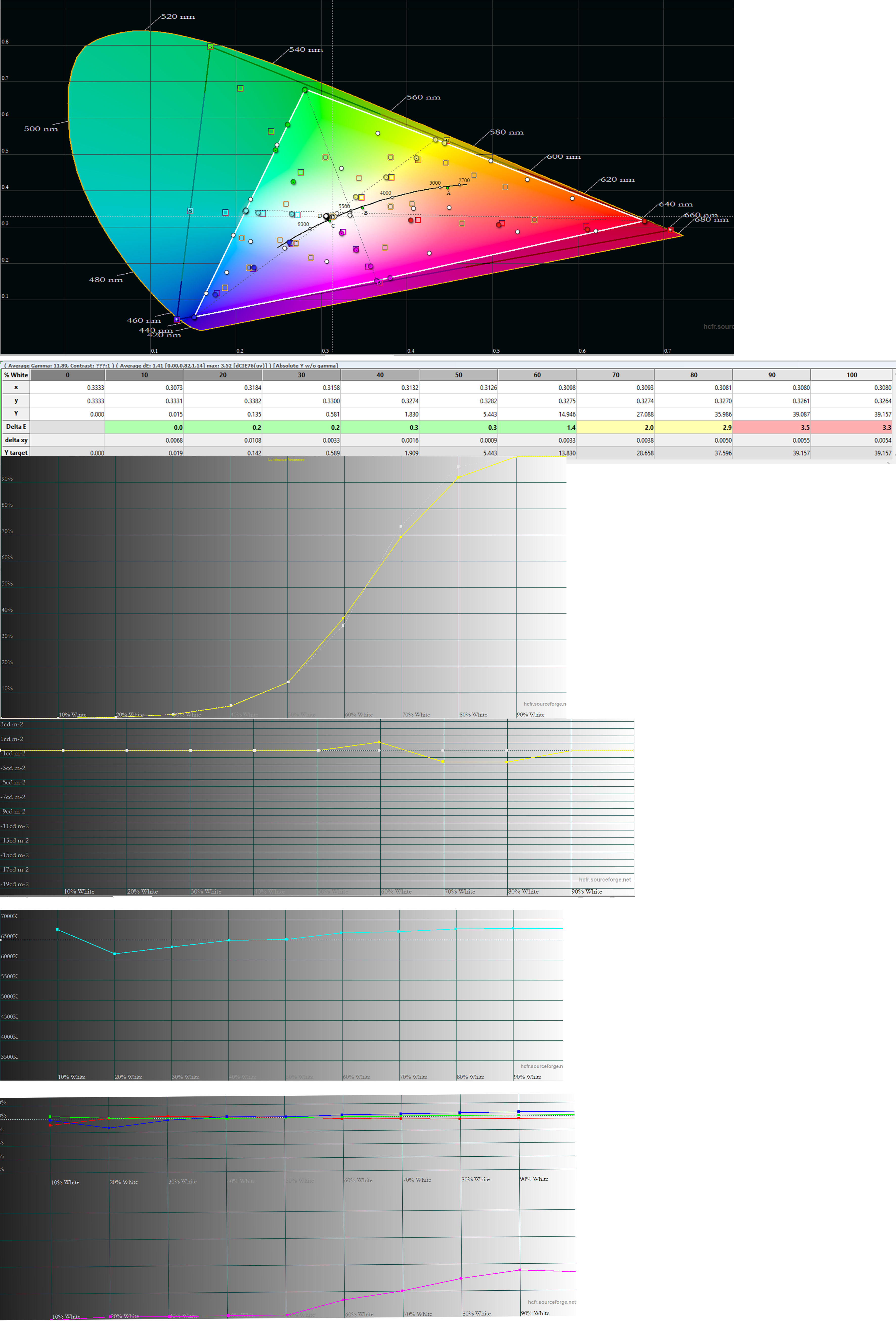Click x value 0.3098 cell
Viewport: 896px width, 1344px height.
[537, 387]
